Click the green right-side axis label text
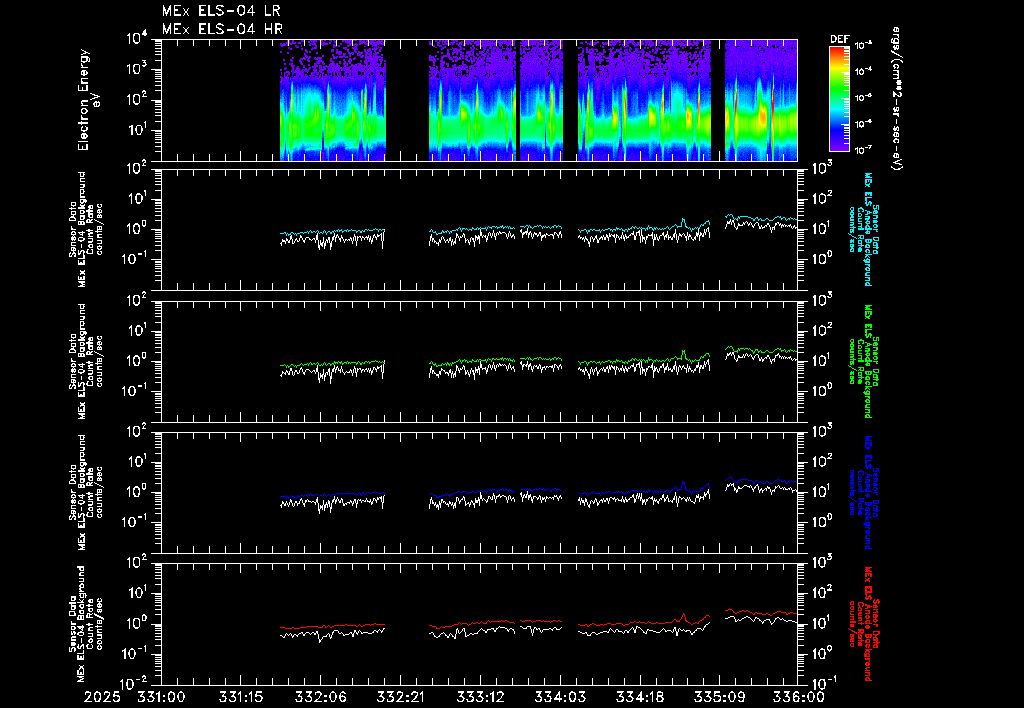The image size is (1024, 708). click(x=863, y=361)
